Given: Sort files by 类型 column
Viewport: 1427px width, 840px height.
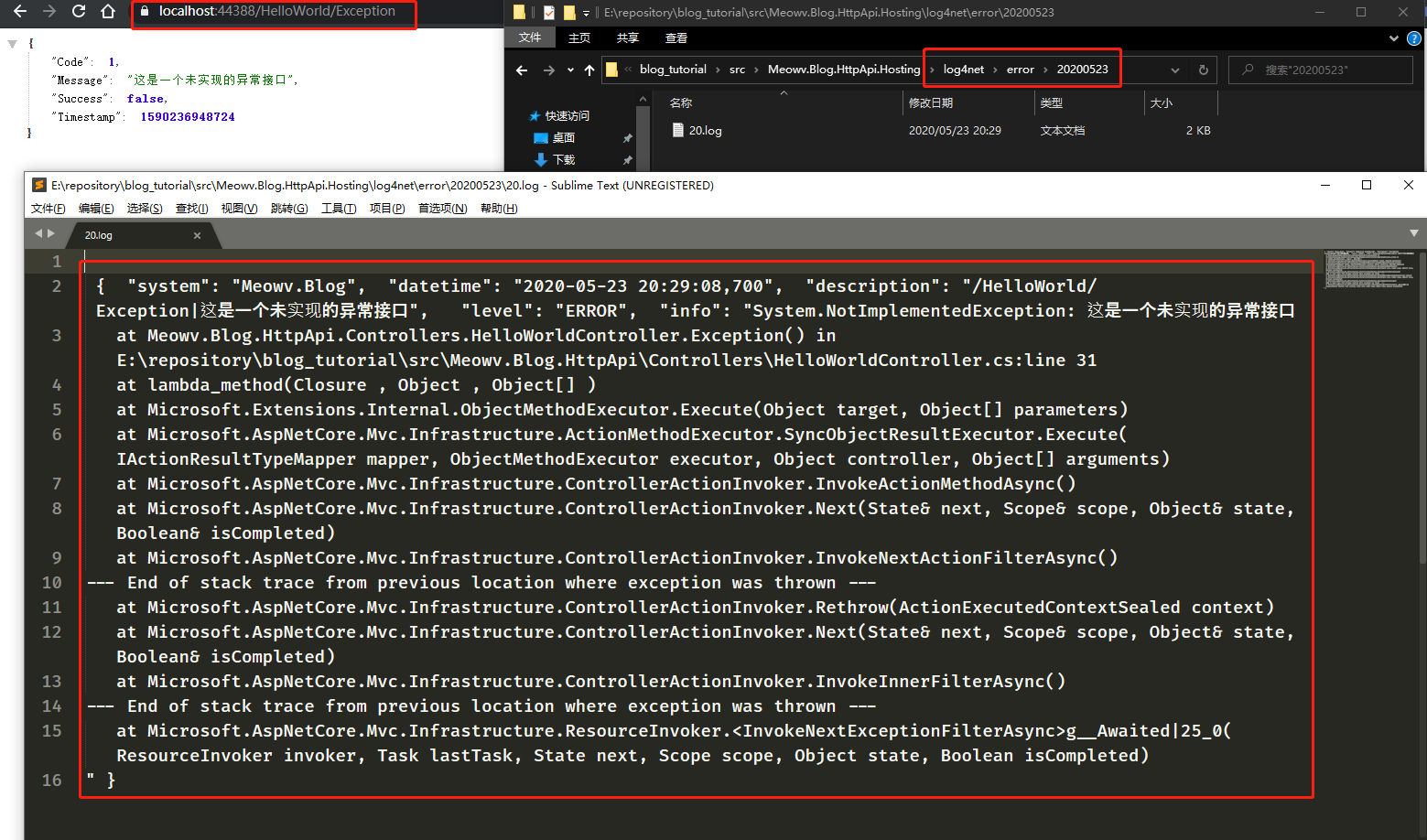Looking at the screenshot, I should (1052, 103).
